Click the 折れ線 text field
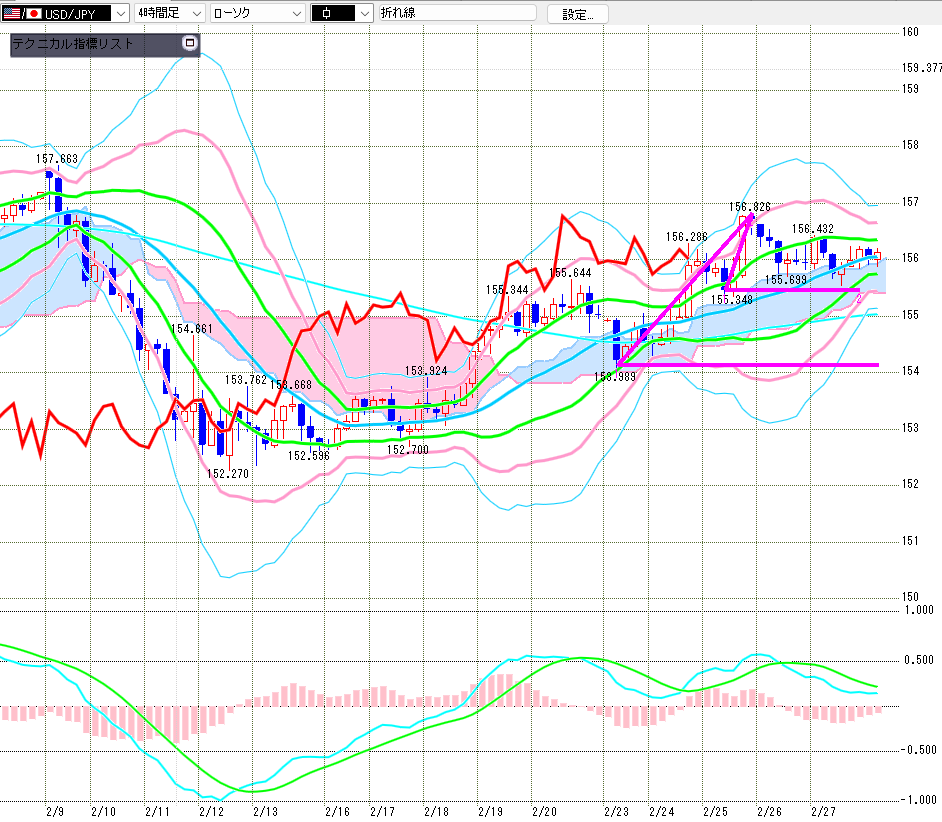 [x=458, y=14]
